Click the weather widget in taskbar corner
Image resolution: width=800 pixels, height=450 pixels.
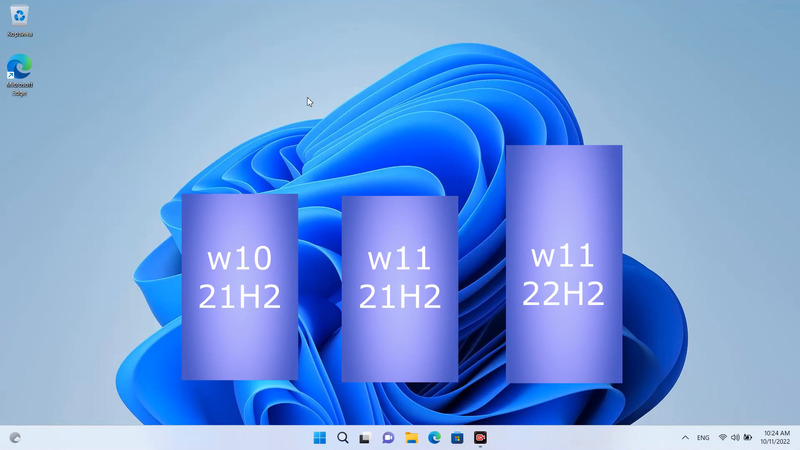click(x=15, y=438)
